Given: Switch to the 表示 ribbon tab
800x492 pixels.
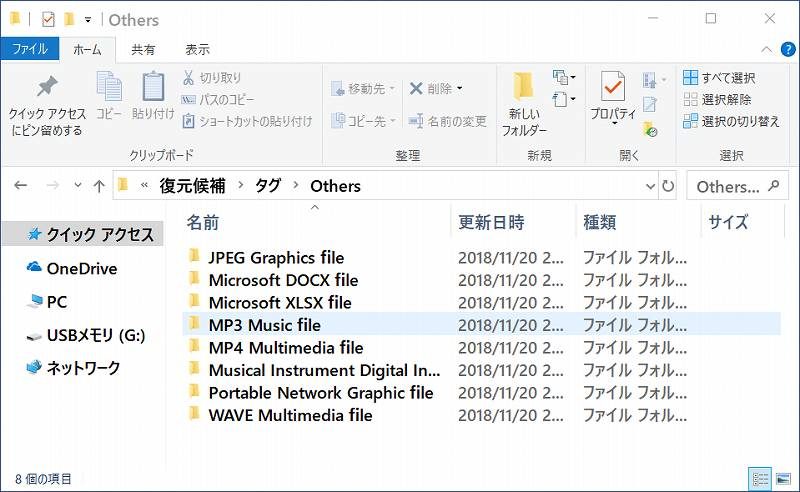Looking at the screenshot, I should (197, 49).
